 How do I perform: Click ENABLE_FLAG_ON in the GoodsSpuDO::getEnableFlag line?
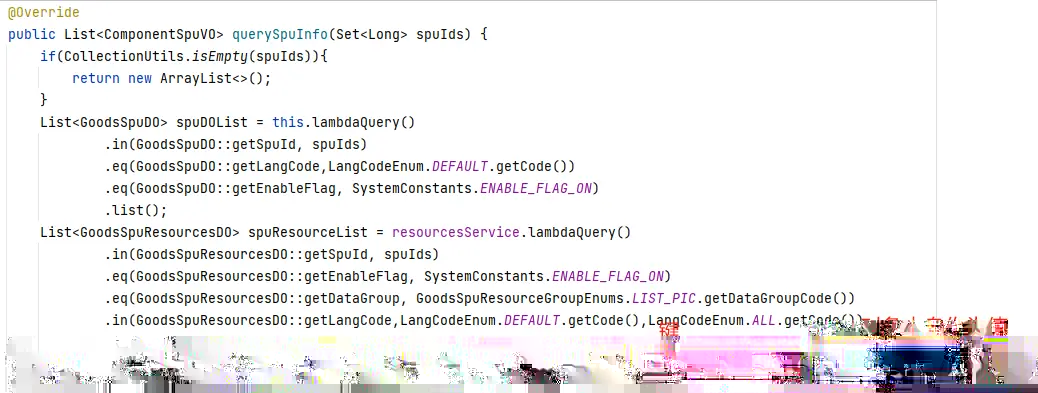tap(536, 189)
